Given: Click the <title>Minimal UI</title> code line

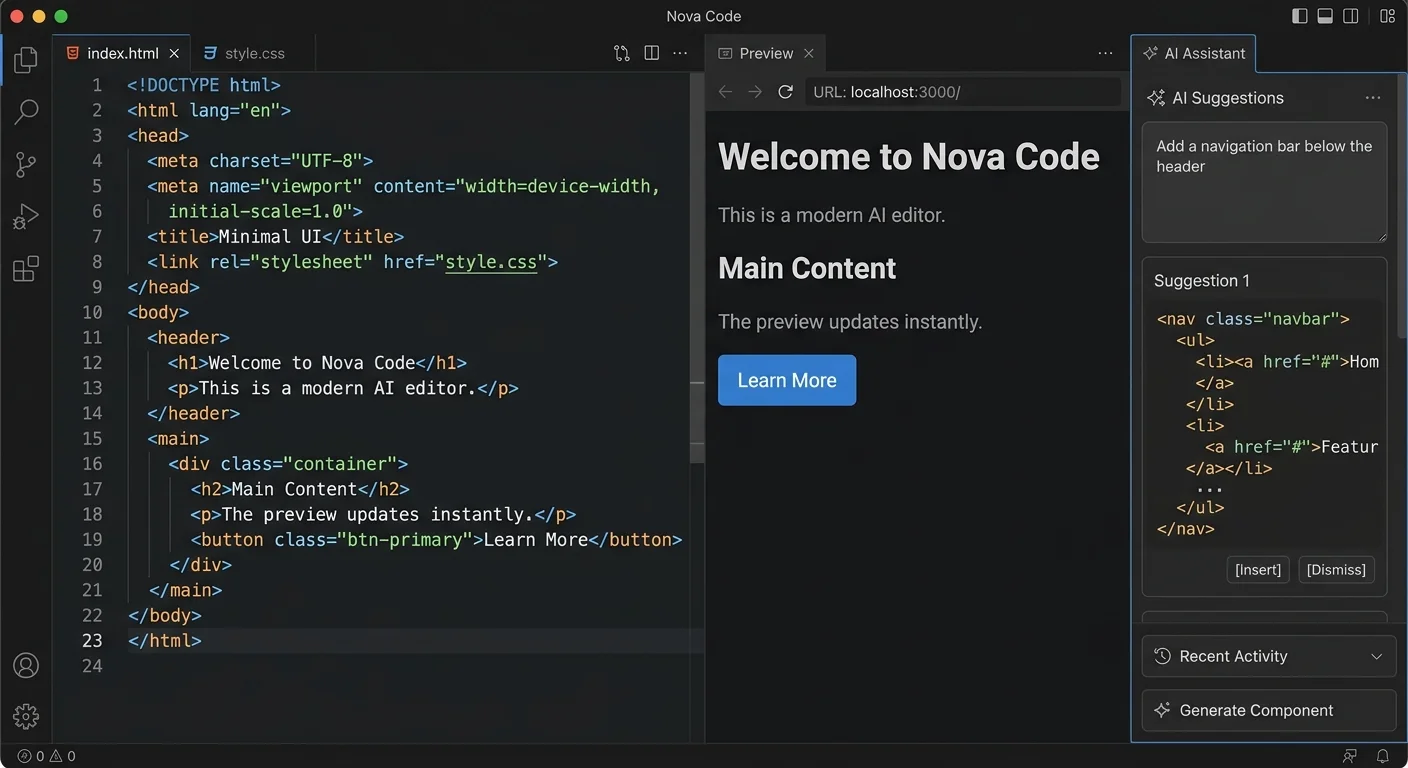Looking at the screenshot, I should [x=275, y=237].
